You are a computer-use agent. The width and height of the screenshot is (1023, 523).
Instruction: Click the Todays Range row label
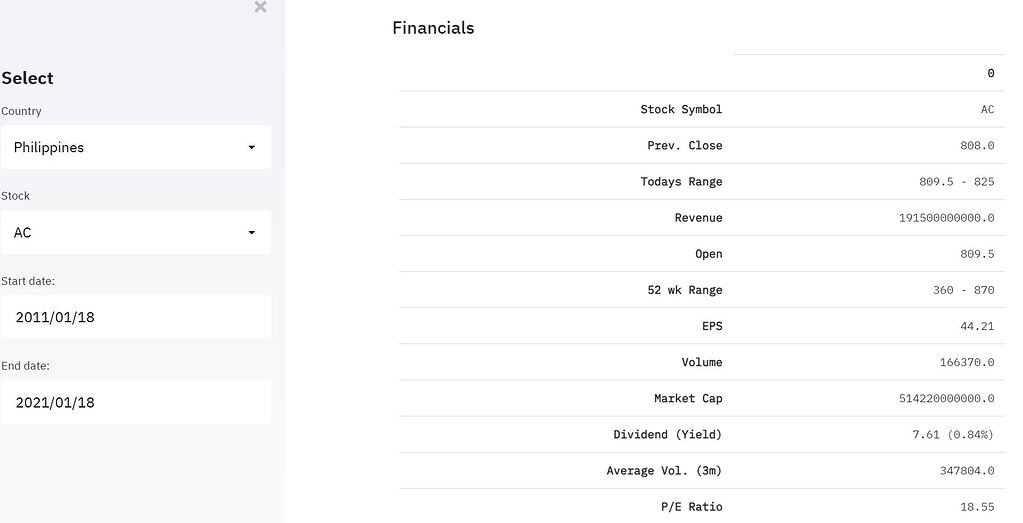coord(681,181)
